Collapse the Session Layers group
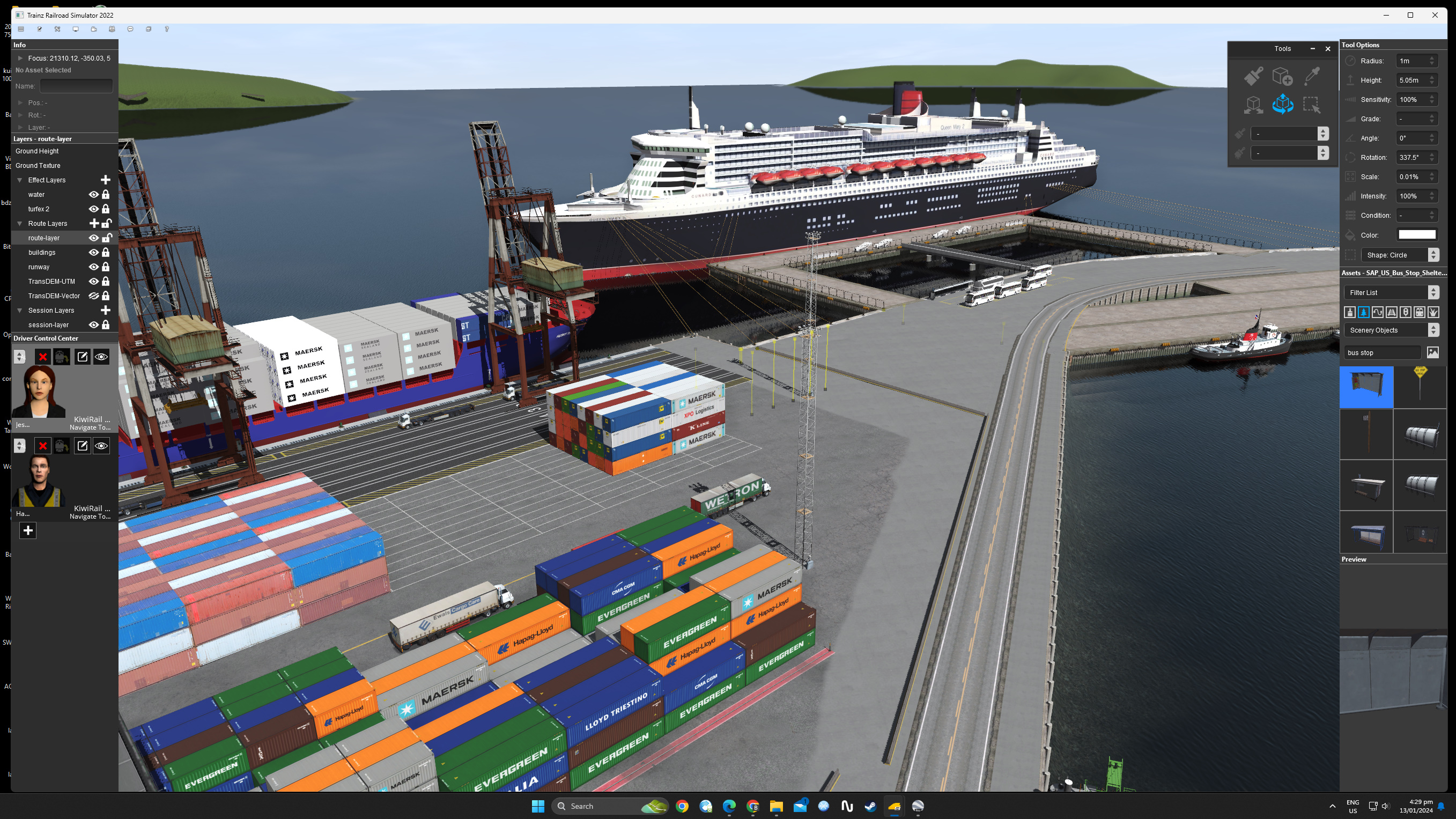The image size is (1456, 819). click(x=20, y=311)
